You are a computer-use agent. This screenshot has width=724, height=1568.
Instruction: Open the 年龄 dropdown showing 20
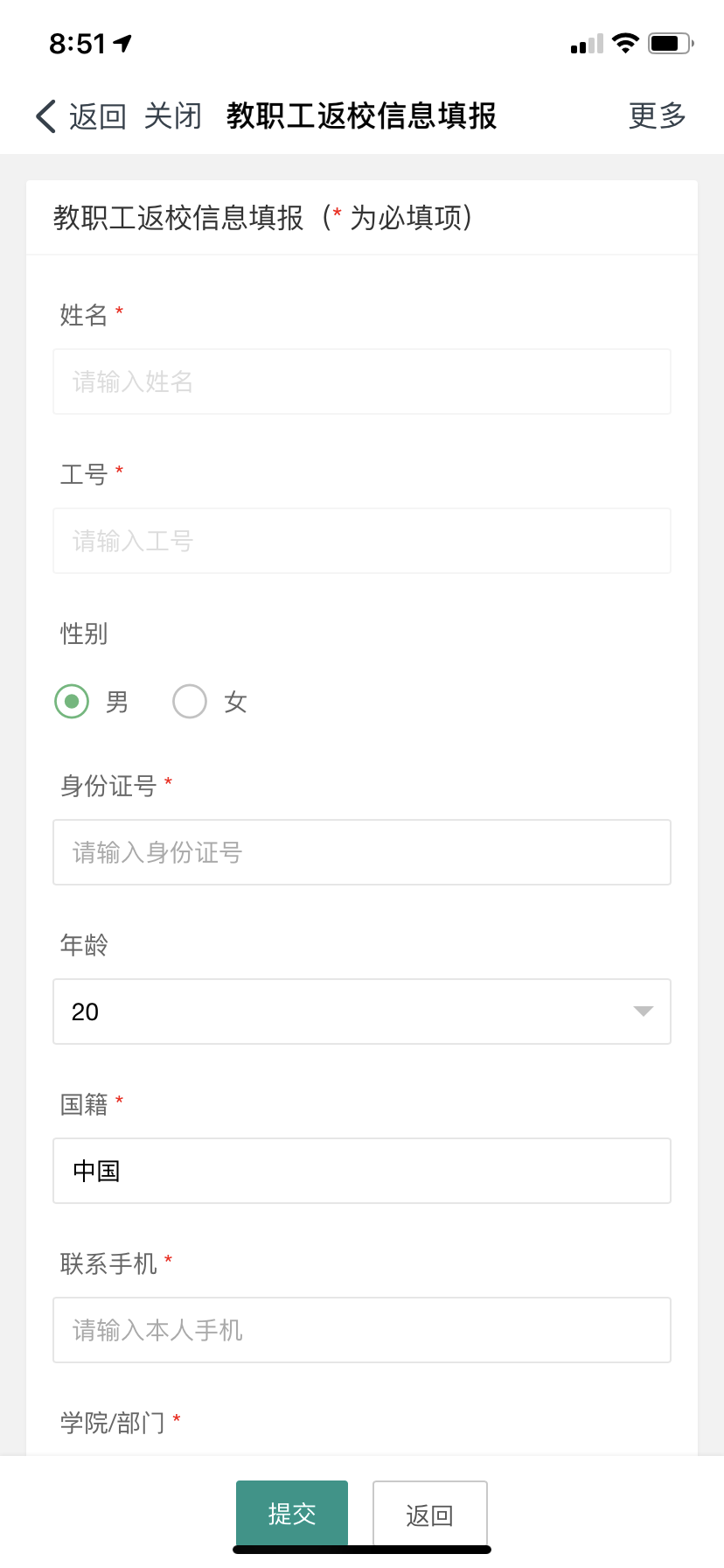pyautogui.click(x=361, y=1011)
